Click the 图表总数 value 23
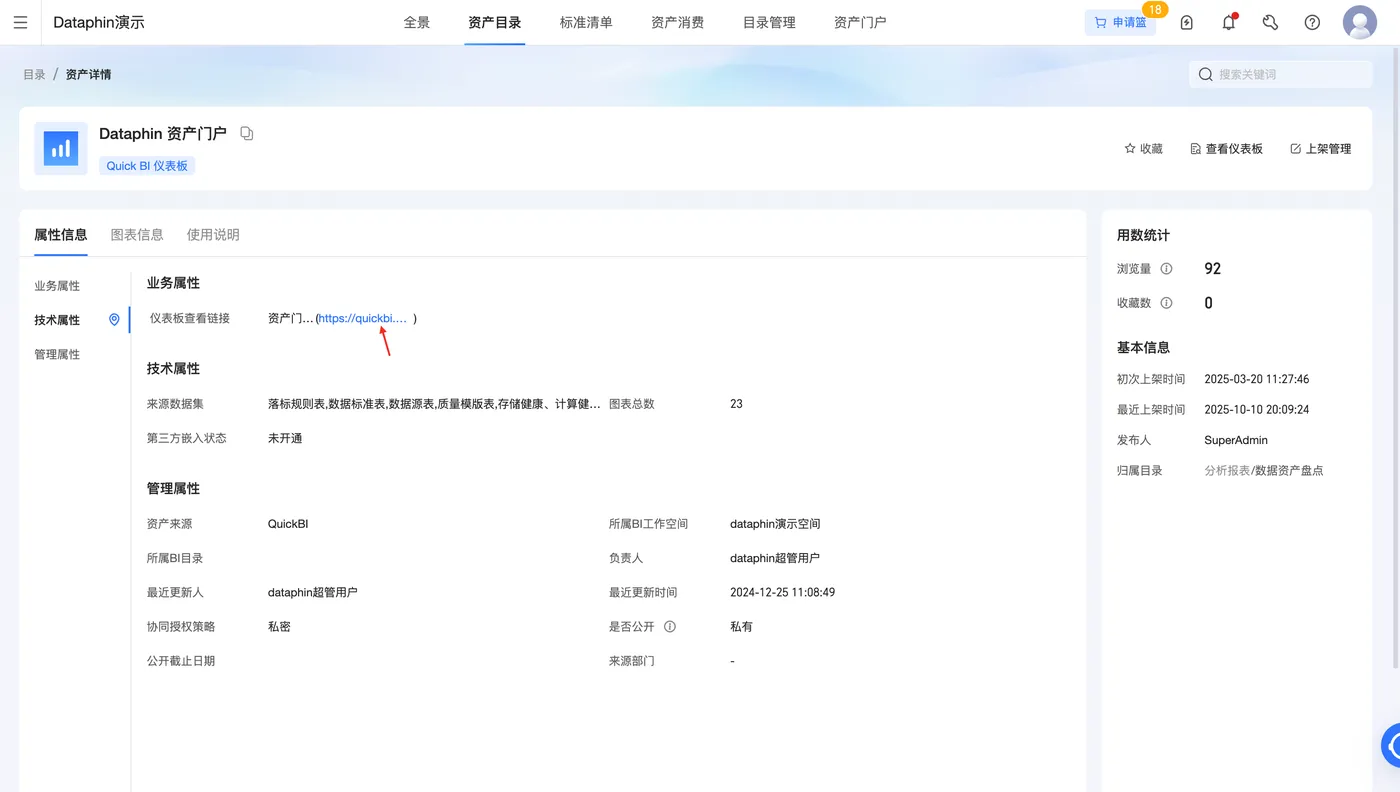 [x=736, y=404]
